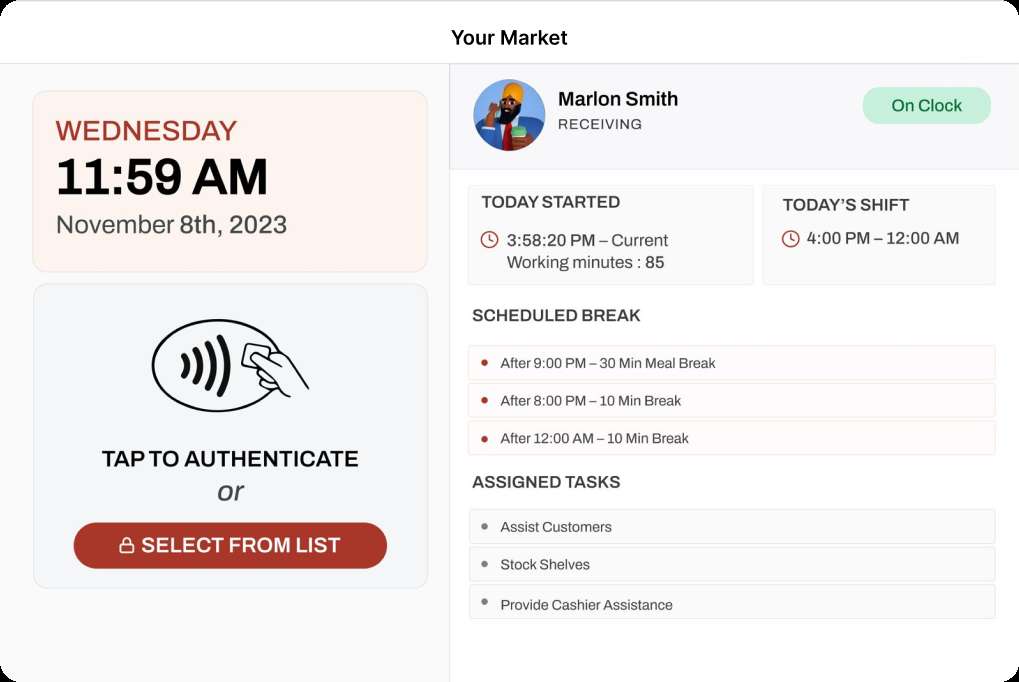Open the Assist Customers task

click(x=732, y=527)
